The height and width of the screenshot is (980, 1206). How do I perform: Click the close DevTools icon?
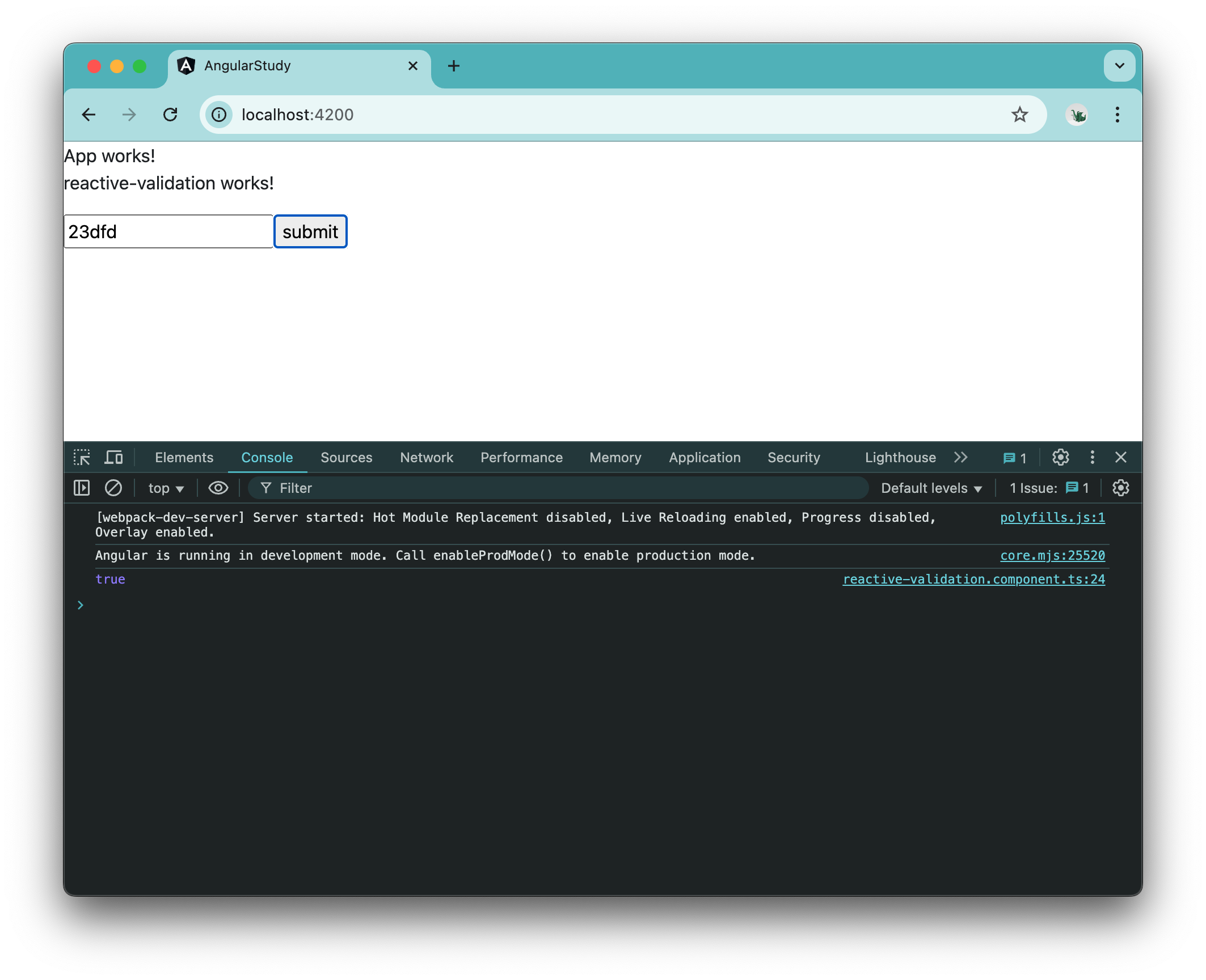(x=1121, y=457)
